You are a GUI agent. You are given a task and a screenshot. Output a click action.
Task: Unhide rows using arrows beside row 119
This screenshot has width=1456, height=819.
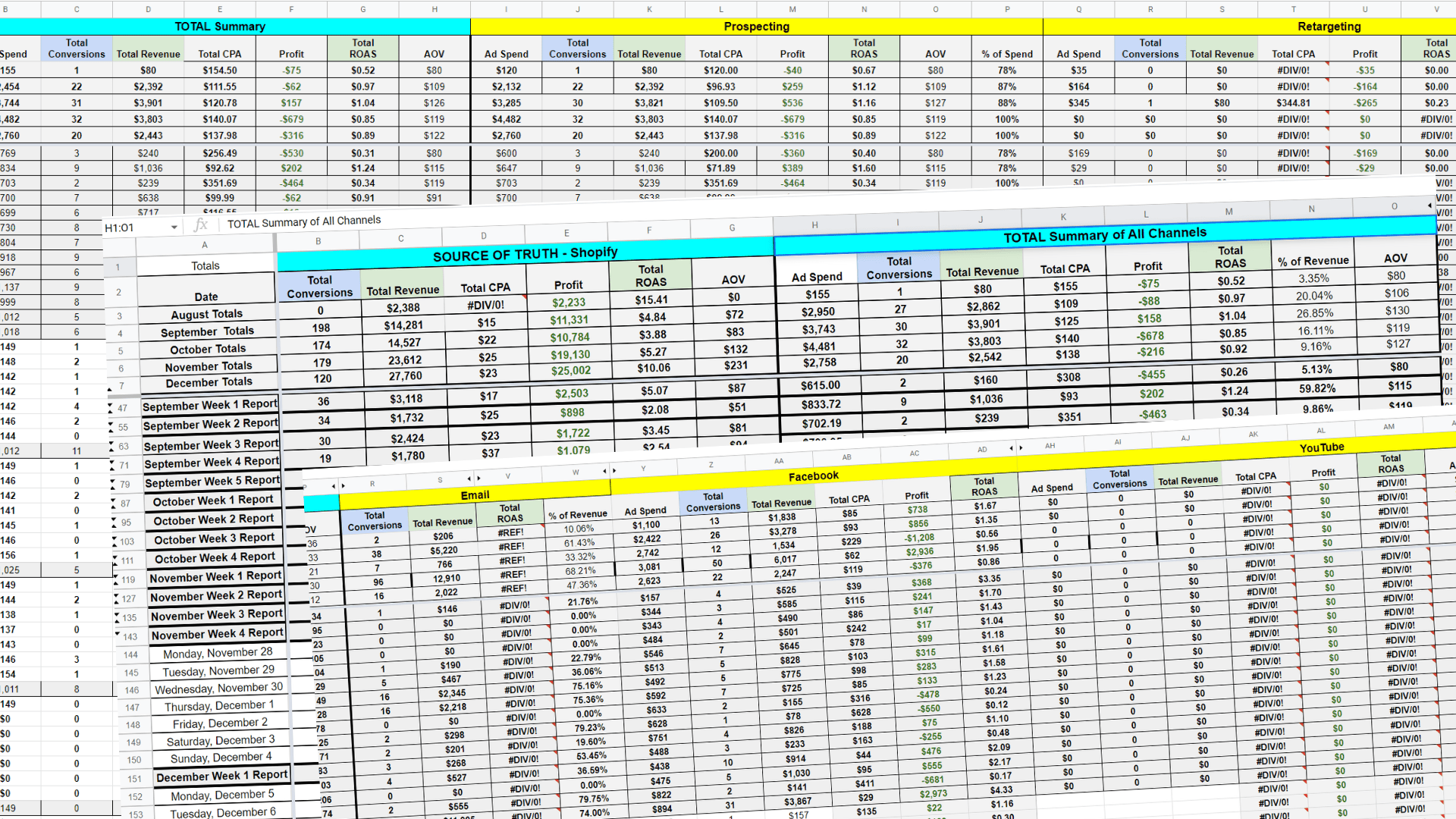(115, 579)
